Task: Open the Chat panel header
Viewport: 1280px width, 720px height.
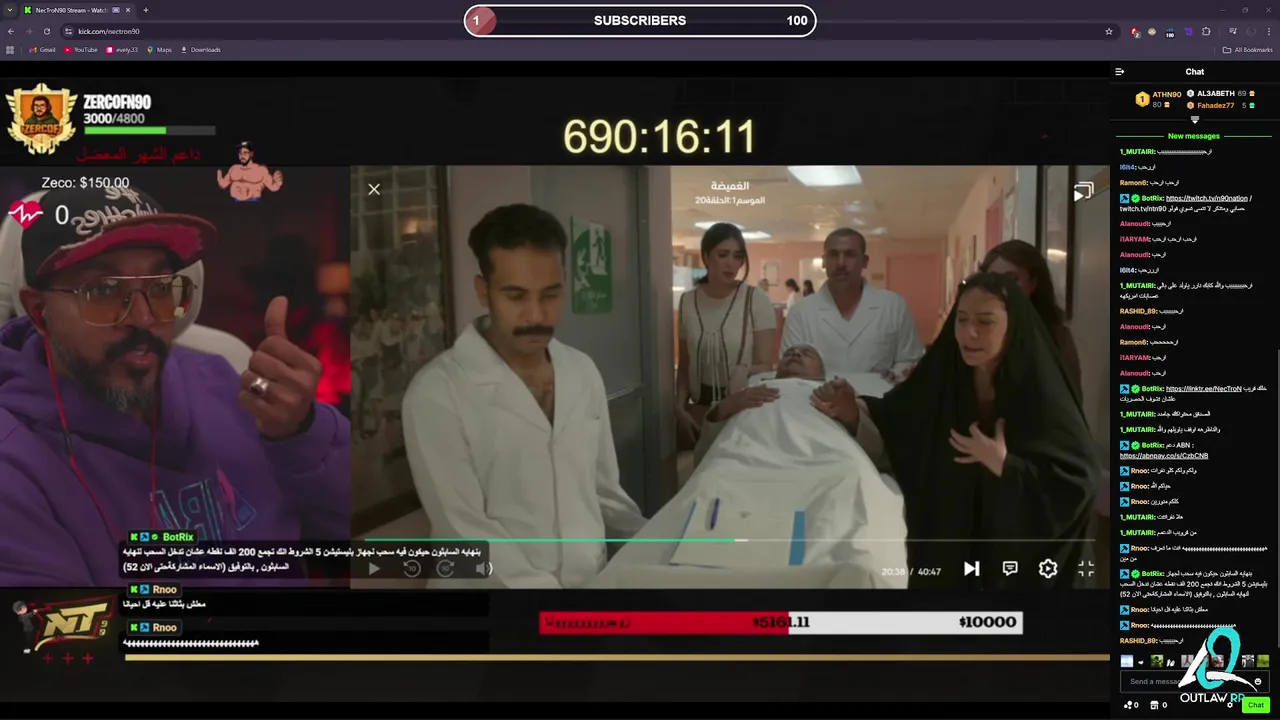Action: 1195,72
